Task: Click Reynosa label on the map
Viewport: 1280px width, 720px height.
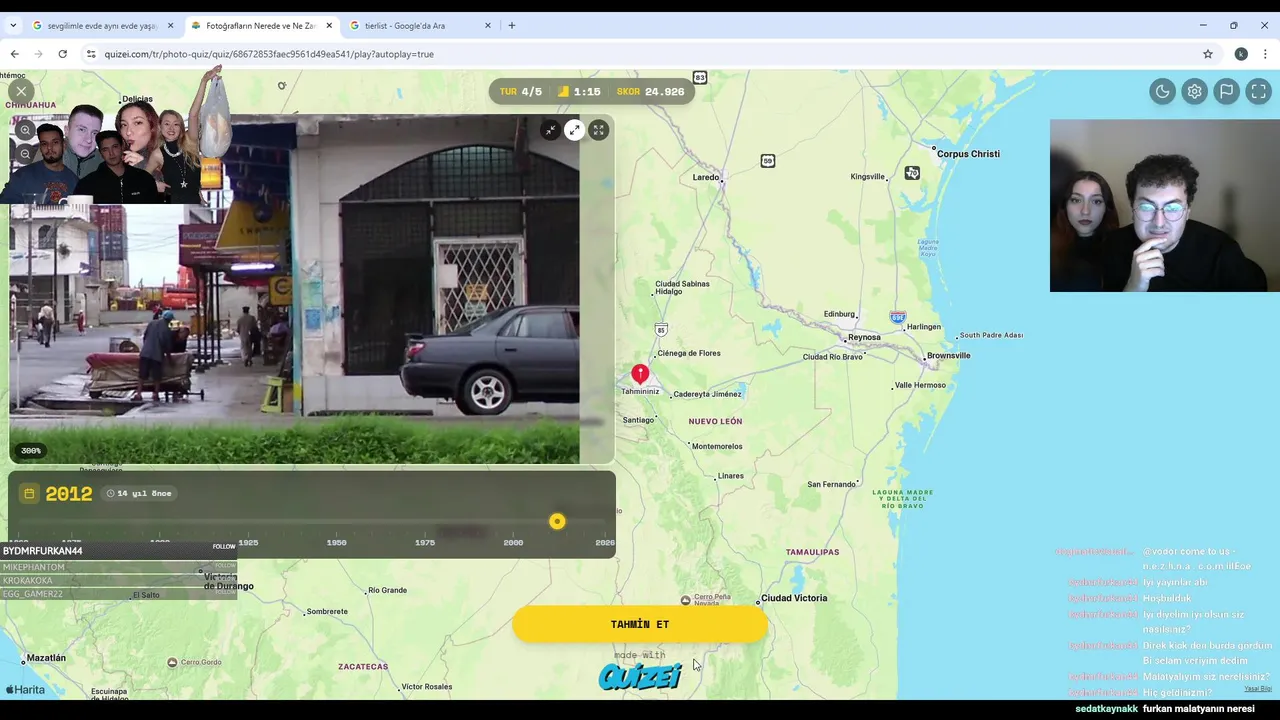Action: coord(864,337)
